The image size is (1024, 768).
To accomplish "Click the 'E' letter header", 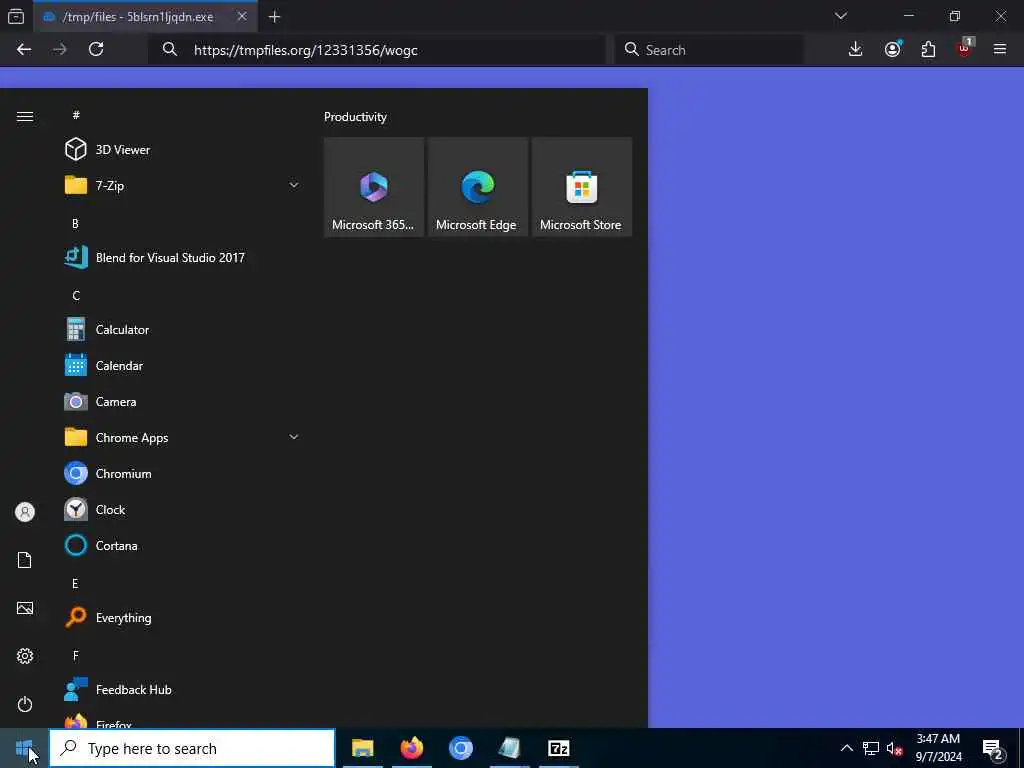I will pos(75,584).
